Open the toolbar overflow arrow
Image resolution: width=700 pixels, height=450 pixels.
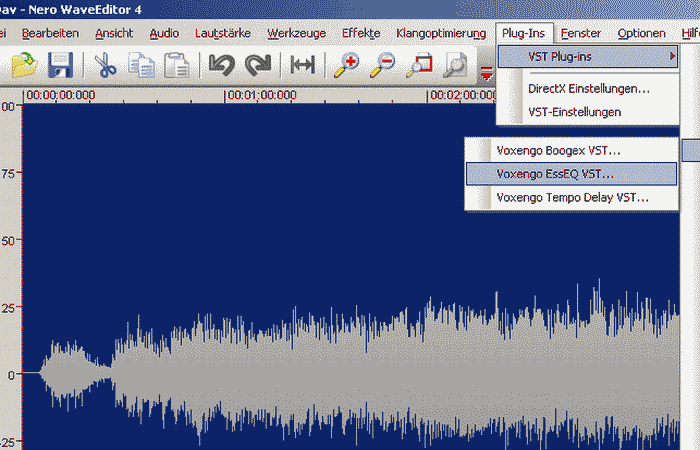pyautogui.click(x=486, y=72)
